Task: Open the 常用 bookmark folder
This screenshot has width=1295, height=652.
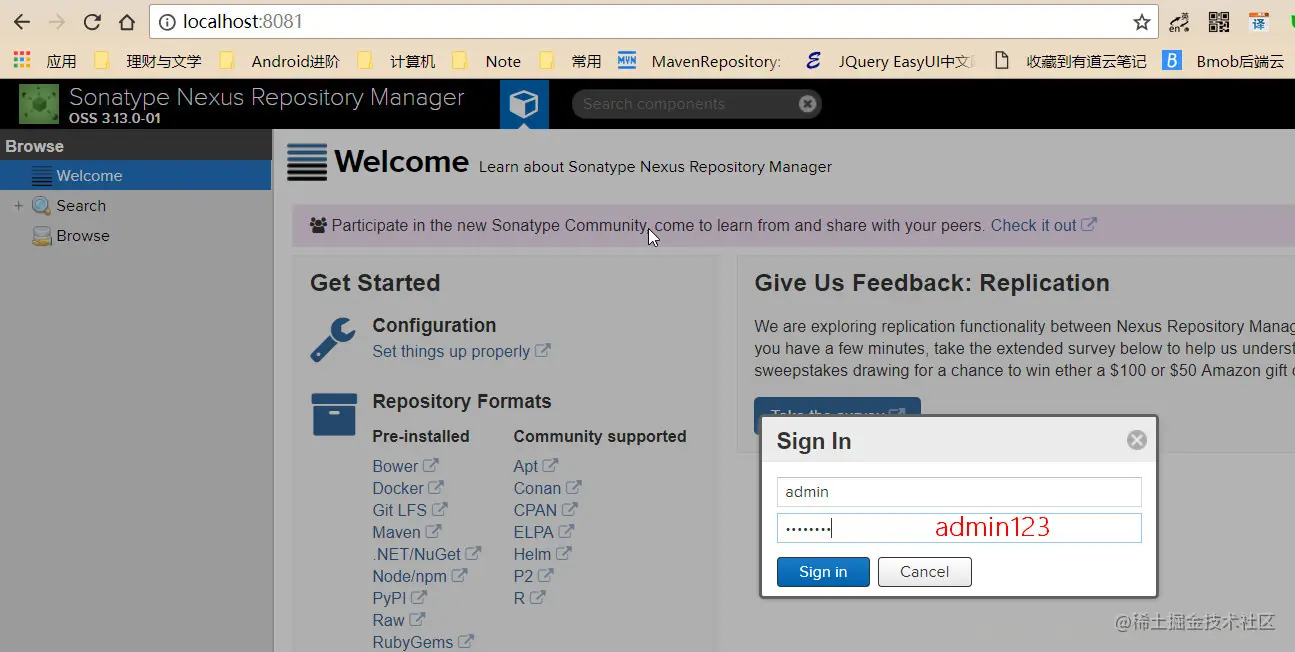Action: (x=571, y=61)
